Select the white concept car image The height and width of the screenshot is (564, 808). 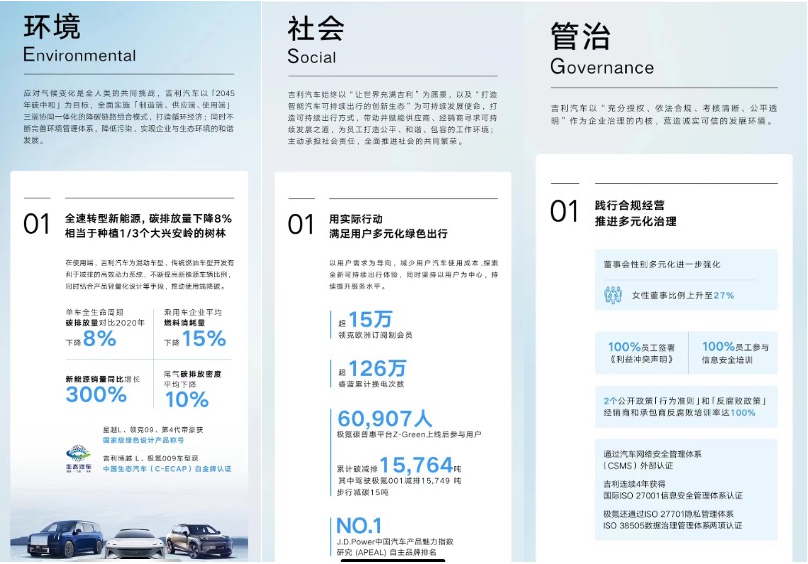pyautogui.click(x=136, y=544)
